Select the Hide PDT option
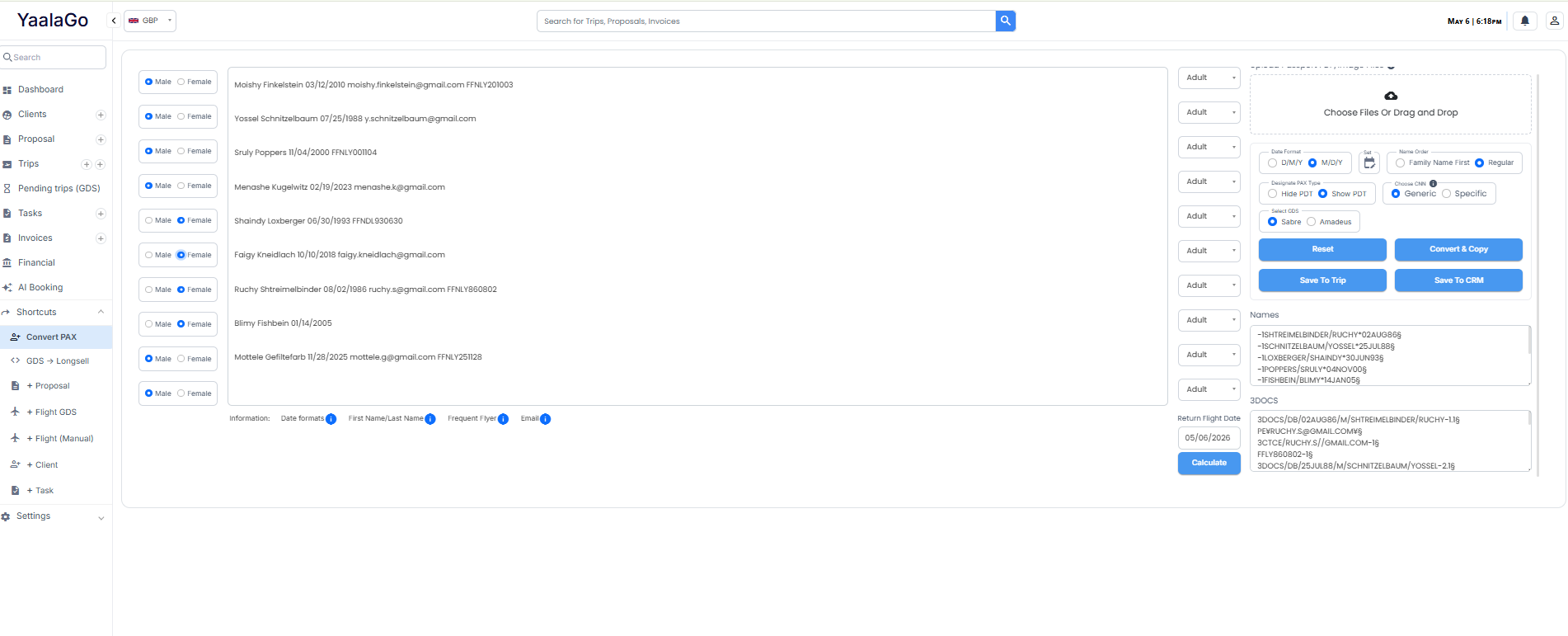This screenshot has height=636, width=1568. (x=1272, y=194)
